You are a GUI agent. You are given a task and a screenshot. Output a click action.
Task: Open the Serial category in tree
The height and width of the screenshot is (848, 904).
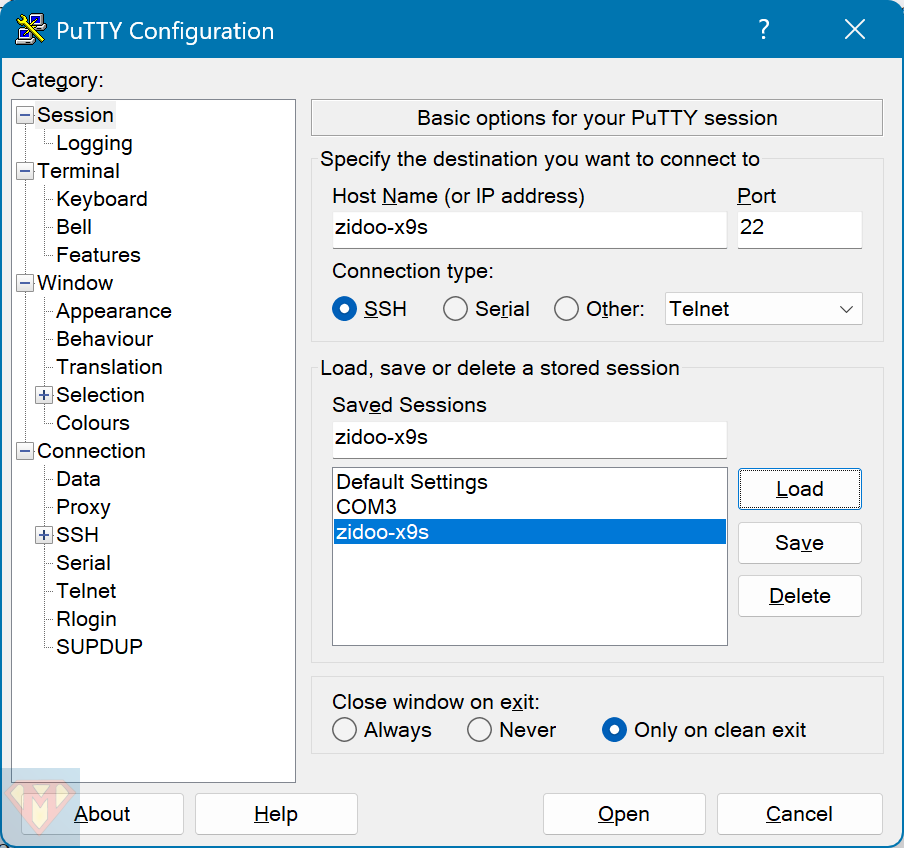tap(84, 563)
